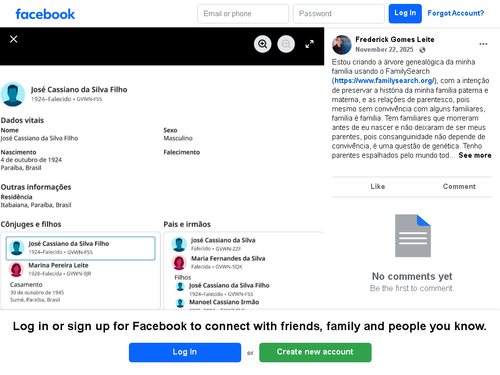Click the Manoel Cassiano Irmão avatar icon

pos(180,303)
